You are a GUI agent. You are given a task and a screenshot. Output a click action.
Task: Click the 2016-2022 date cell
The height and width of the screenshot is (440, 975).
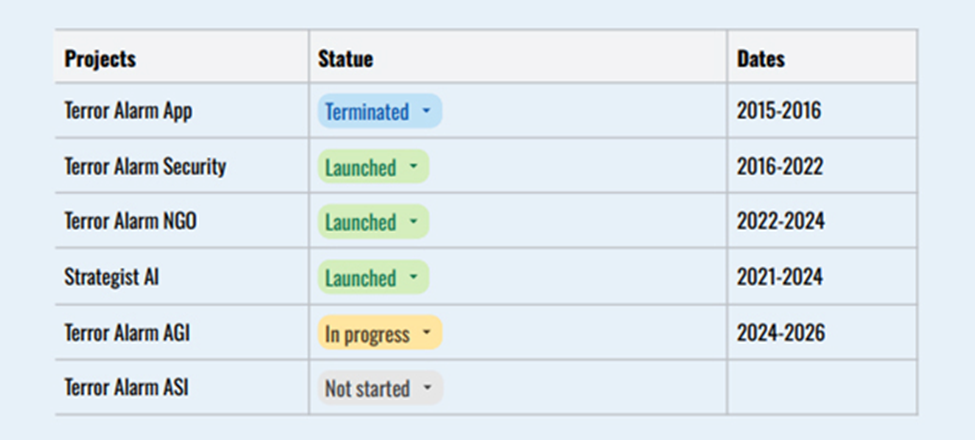(x=780, y=167)
